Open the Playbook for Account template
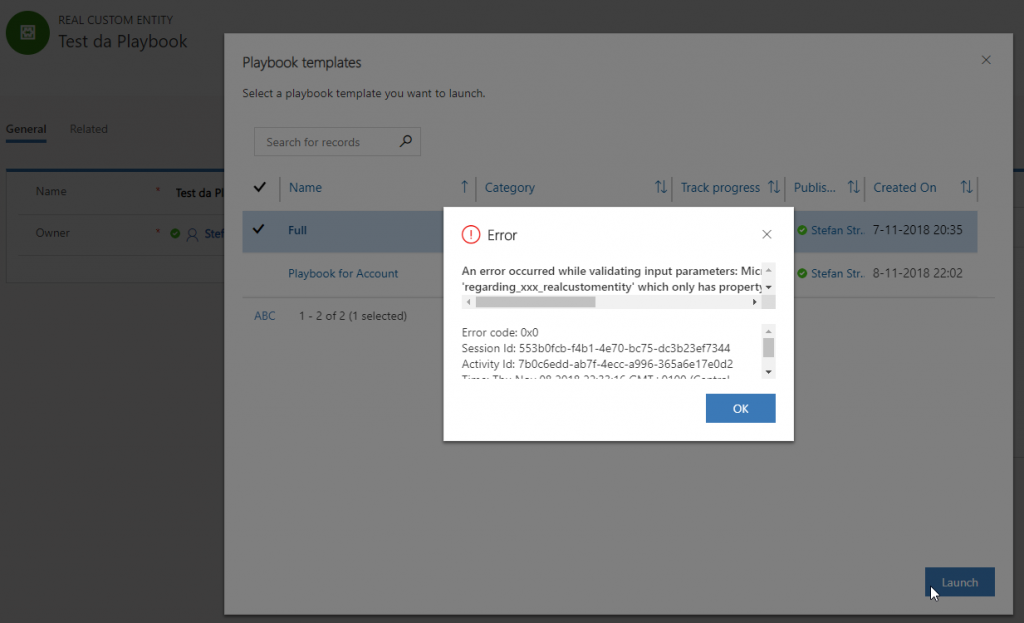 (343, 273)
